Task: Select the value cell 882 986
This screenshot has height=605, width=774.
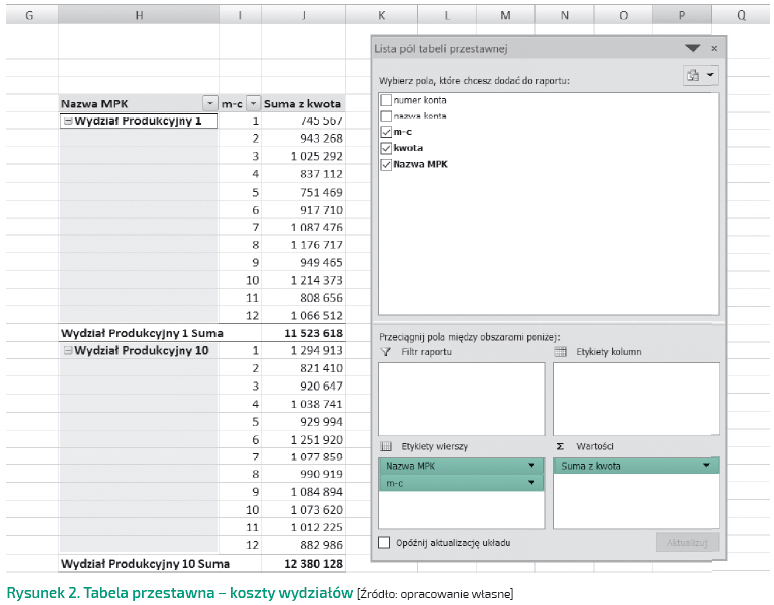Action: click(303, 545)
